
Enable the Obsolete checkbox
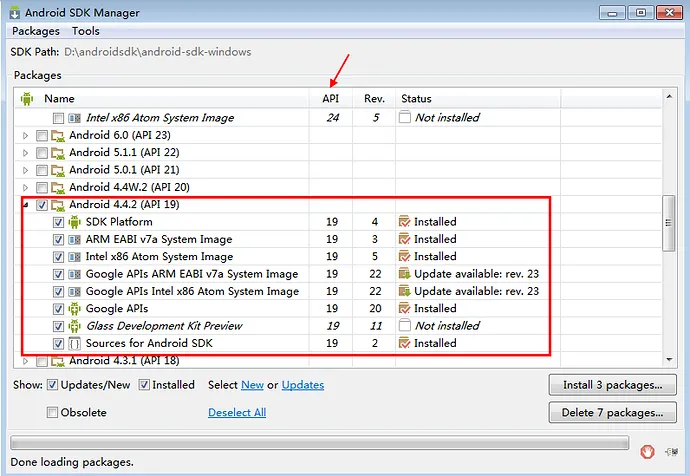52,412
